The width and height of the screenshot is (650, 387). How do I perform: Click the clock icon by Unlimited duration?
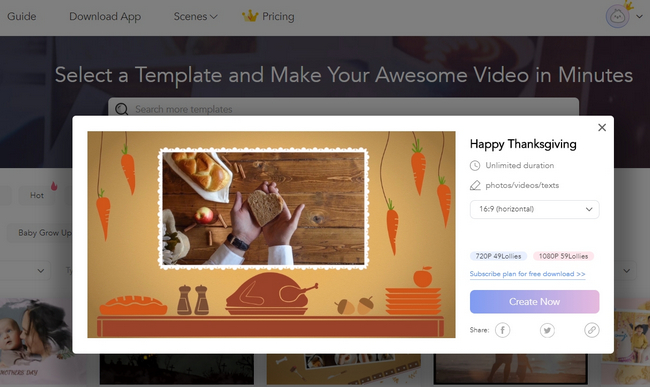pyautogui.click(x=475, y=166)
